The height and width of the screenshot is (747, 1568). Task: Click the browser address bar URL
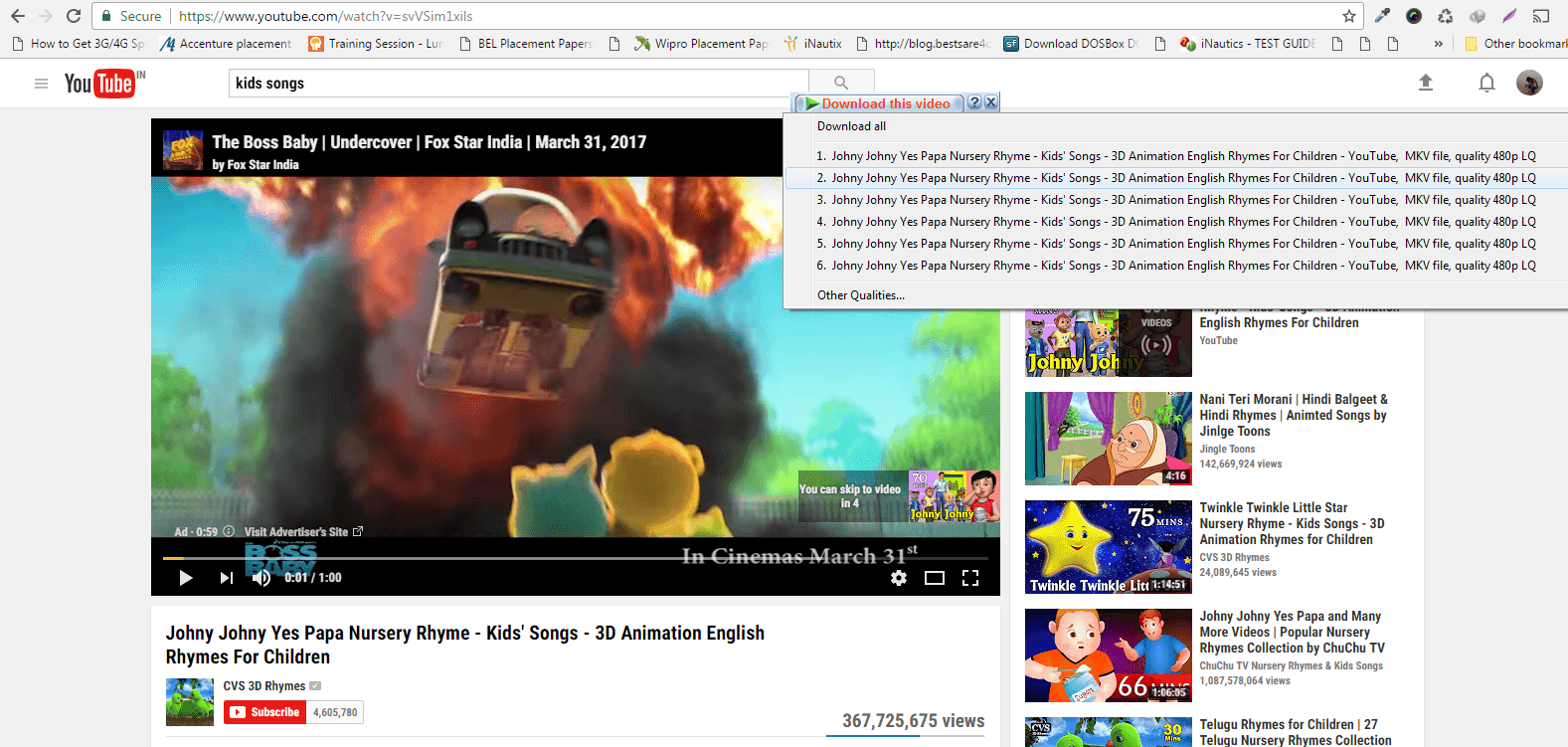[325, 16]
